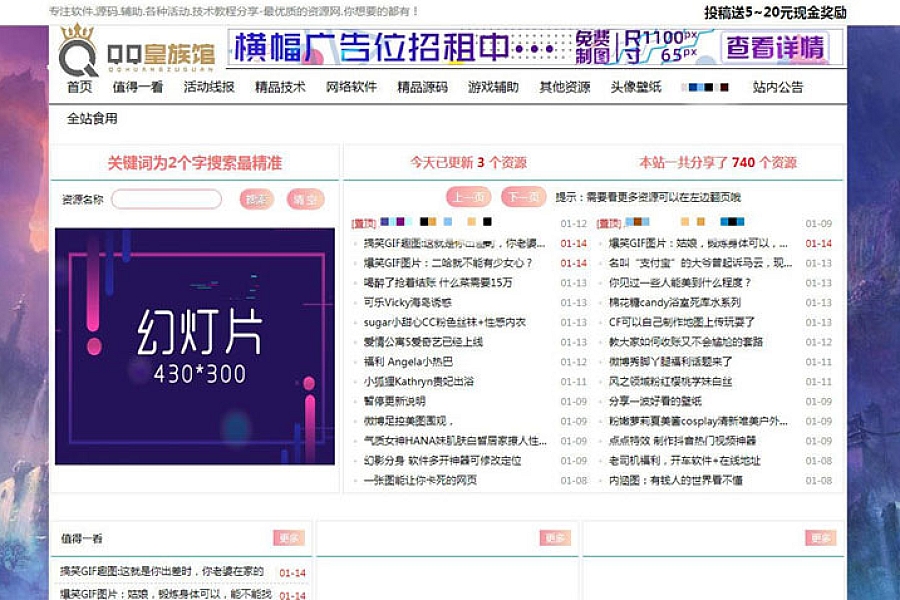Open the 微博足控美图围观 post
This screenshot has width=900, height=600.
point(409,421)
